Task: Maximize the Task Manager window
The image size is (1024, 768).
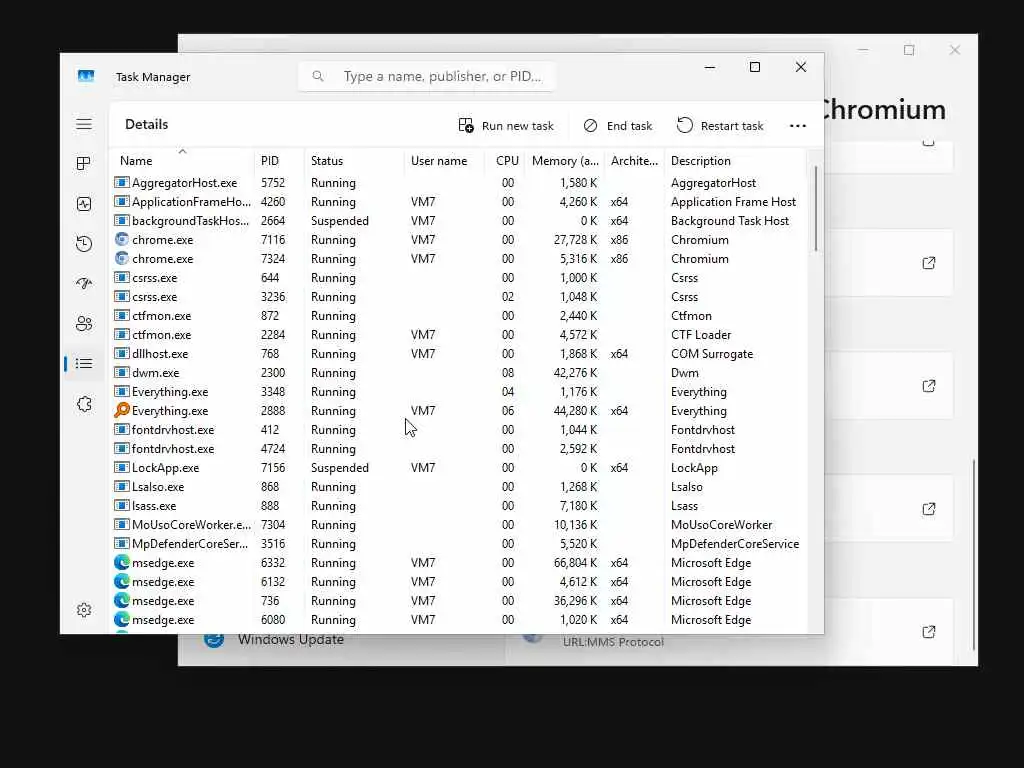Action: (755, 67)
